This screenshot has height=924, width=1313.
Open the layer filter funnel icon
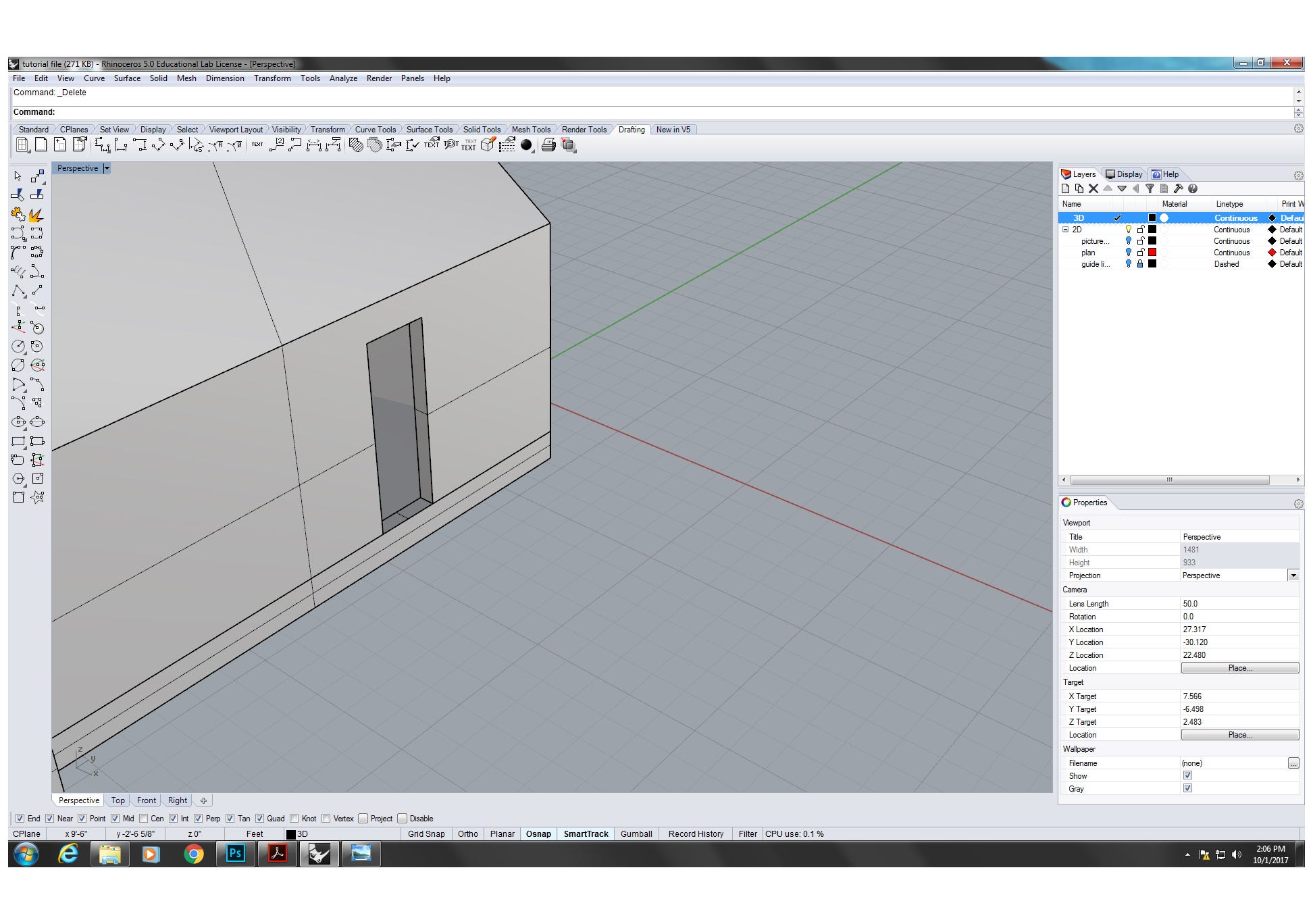(1150, 189)
